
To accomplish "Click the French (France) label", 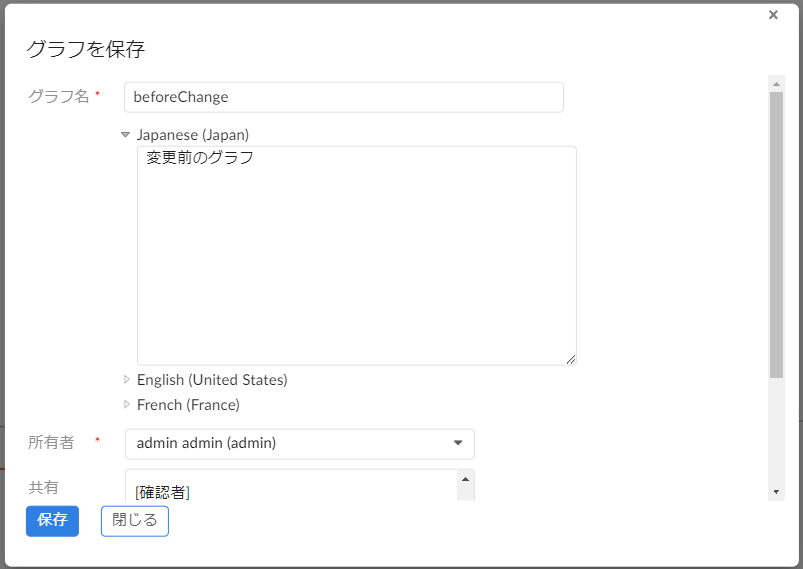I will (x=188, y=405).
